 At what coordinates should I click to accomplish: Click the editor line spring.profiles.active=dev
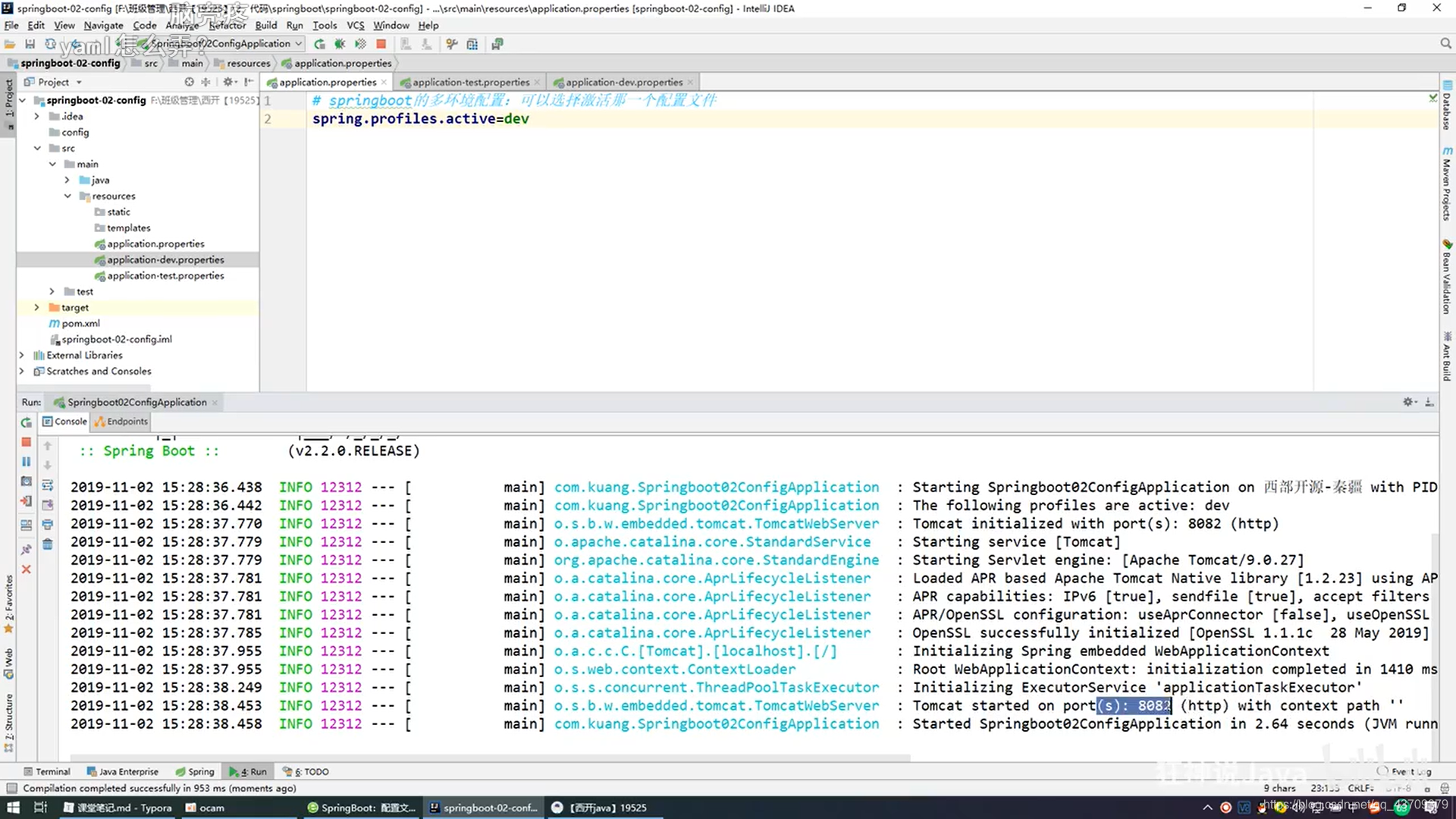pos(420,118)
